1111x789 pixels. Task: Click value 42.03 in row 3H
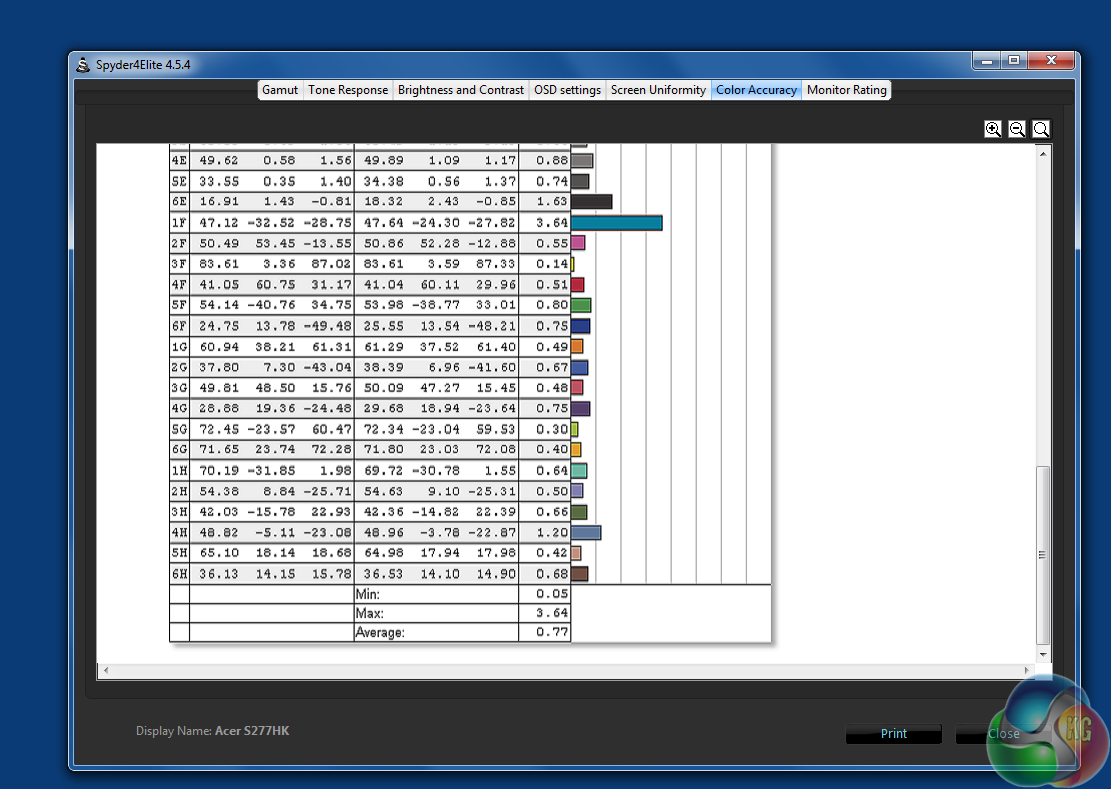click(218, 512)
